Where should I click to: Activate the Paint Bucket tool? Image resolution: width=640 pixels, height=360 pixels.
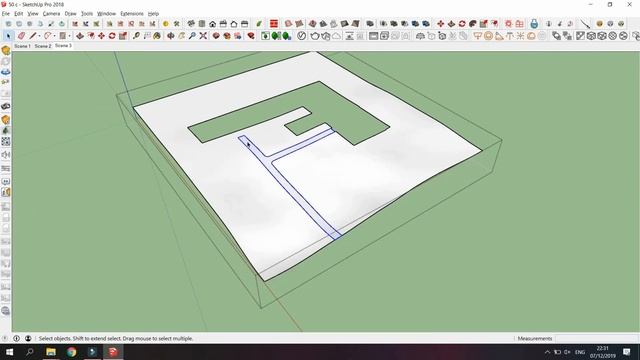157,36
